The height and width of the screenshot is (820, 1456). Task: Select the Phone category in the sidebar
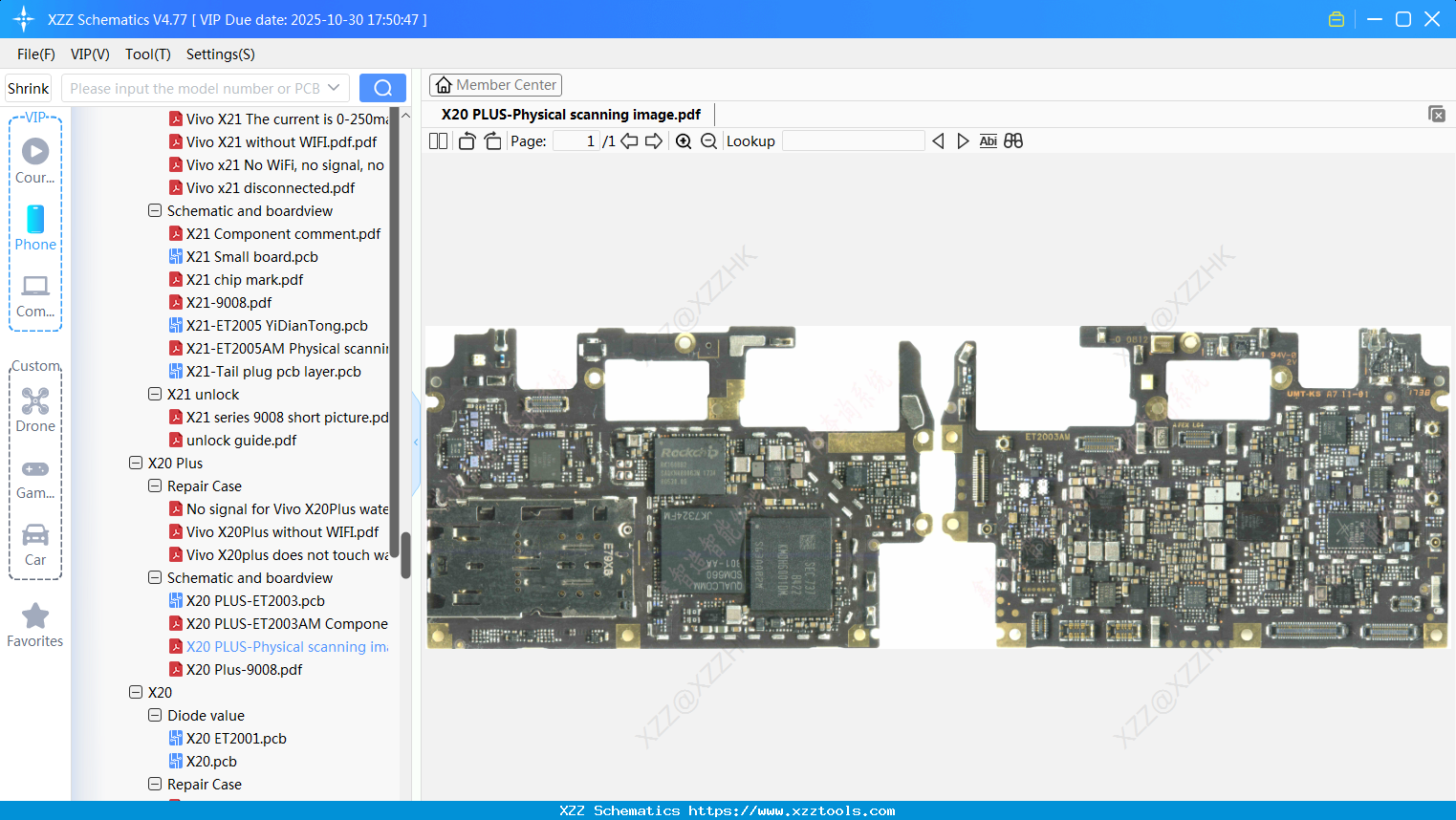pyautogui.click(x=35, y=227)
